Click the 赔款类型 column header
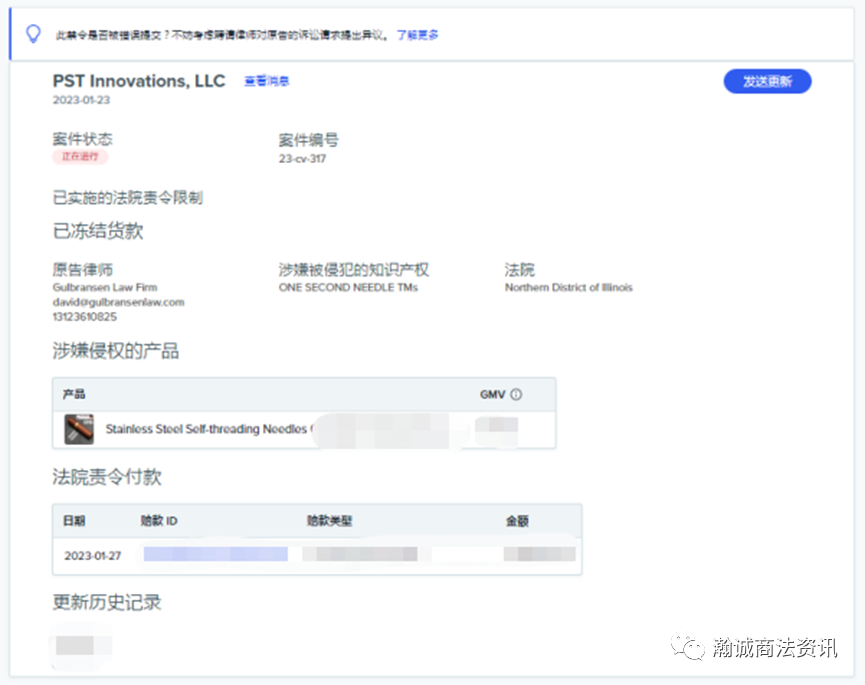This screenshot has width=865, height=685. tap(329, 521)
